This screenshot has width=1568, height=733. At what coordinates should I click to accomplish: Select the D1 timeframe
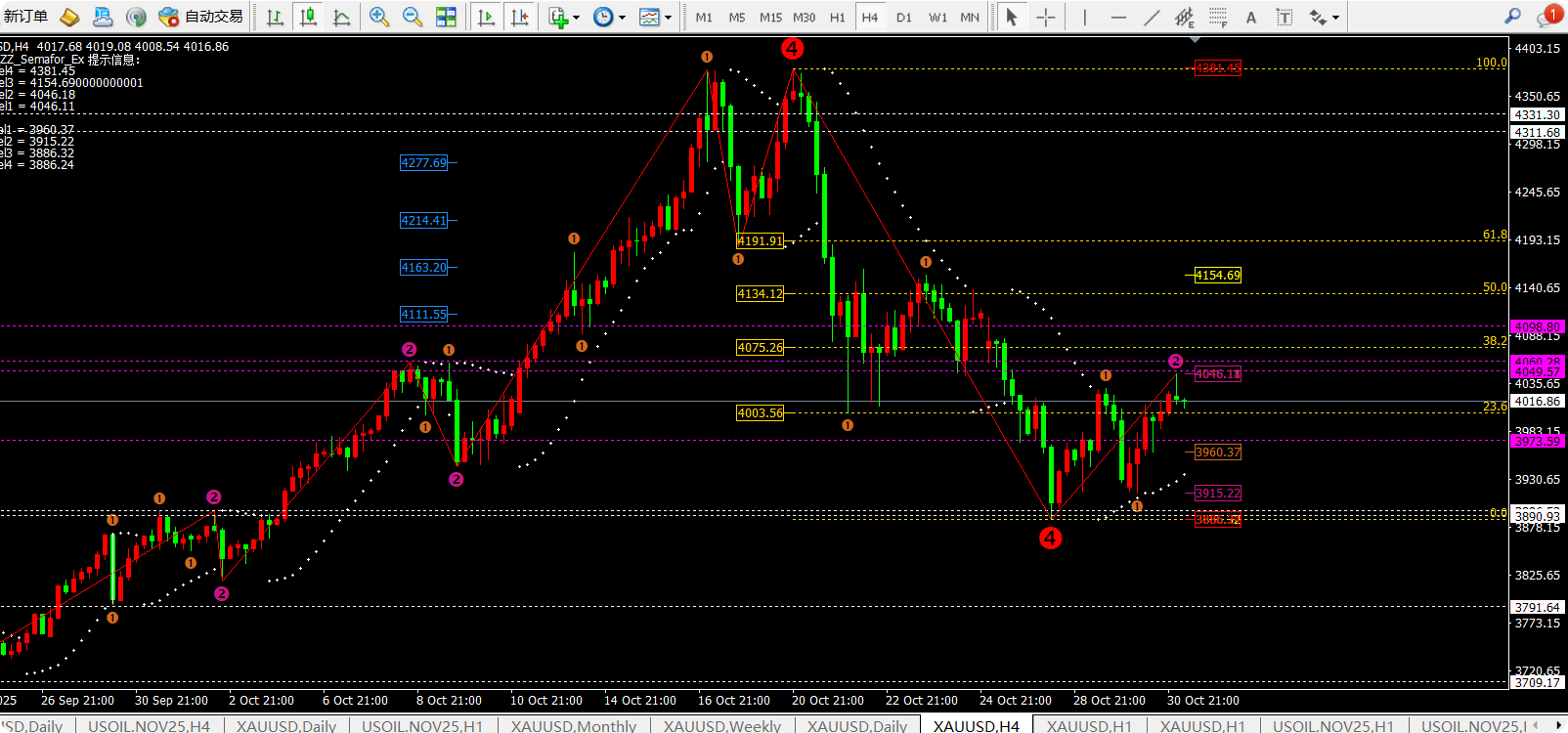(904, 18)
